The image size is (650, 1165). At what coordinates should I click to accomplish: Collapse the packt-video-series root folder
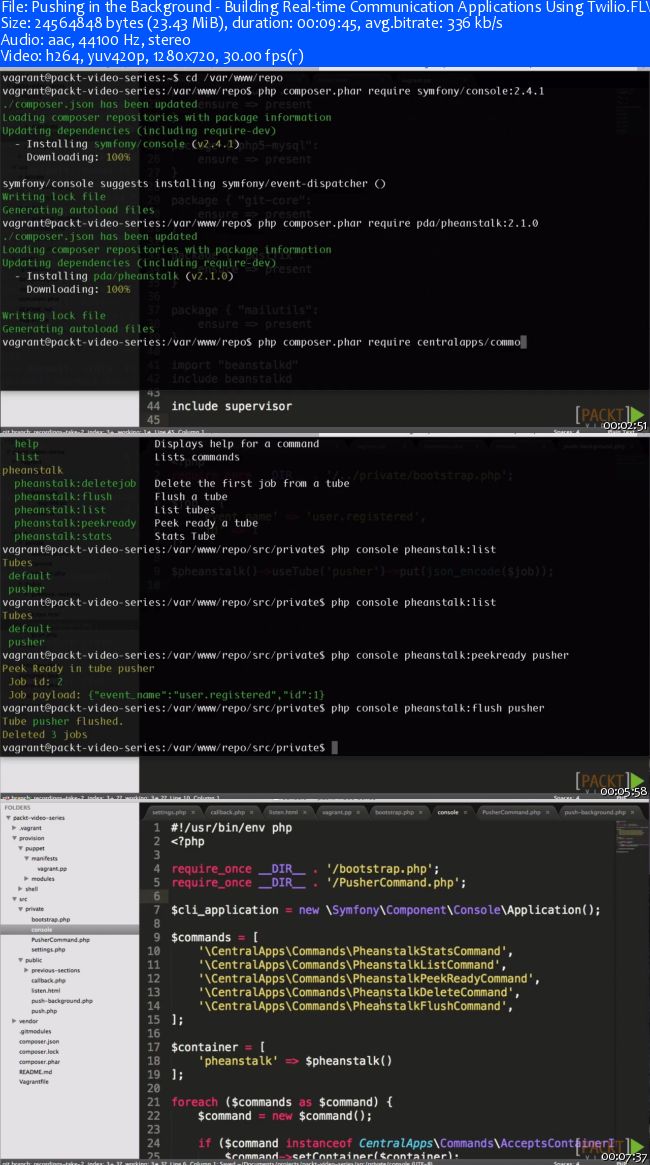coord(7,817)
